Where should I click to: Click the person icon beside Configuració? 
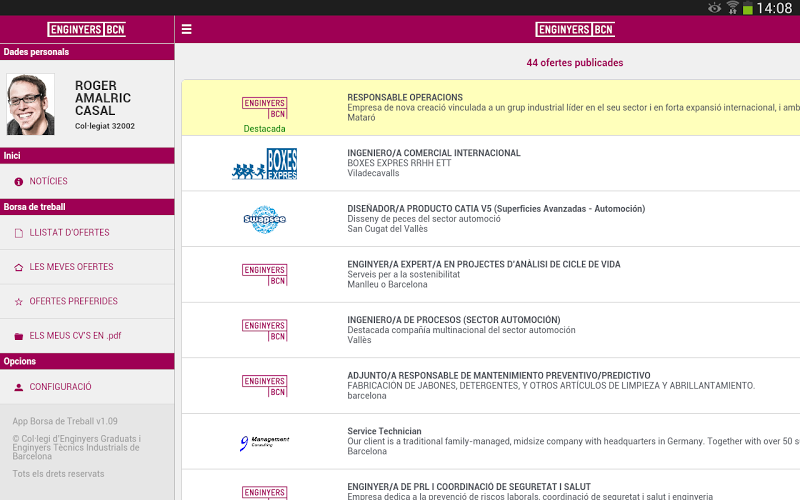click(x=19, y=387)
